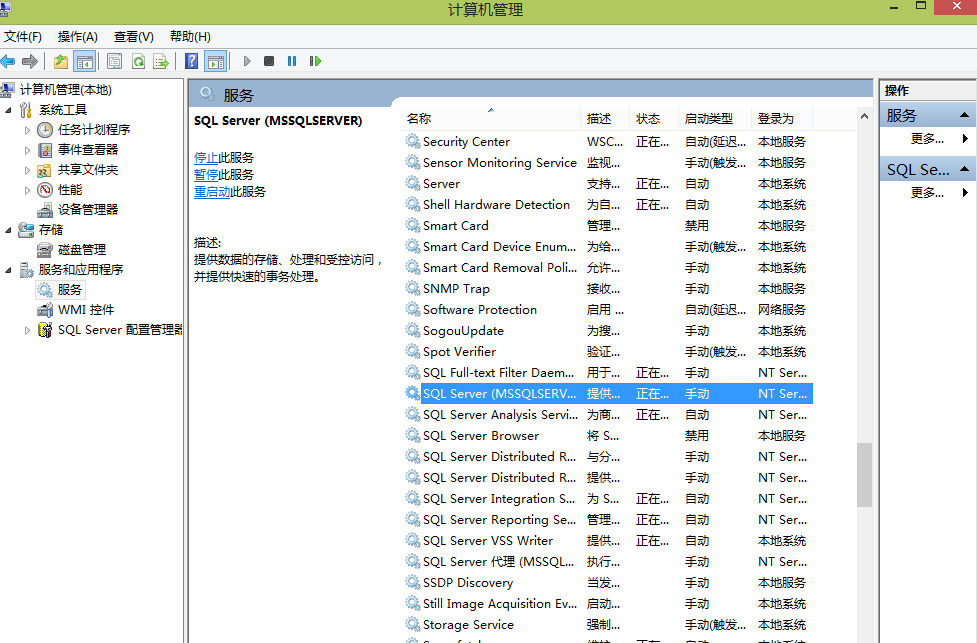The image size is (977, 643).
Task: Collapse the 服务和应用程序 tree node
Action: point(9,270)
